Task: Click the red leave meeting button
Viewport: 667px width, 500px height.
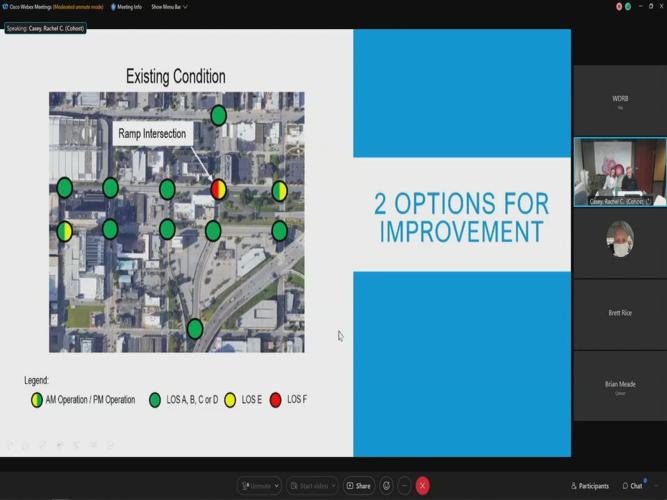Action: [x=422, y=486]
